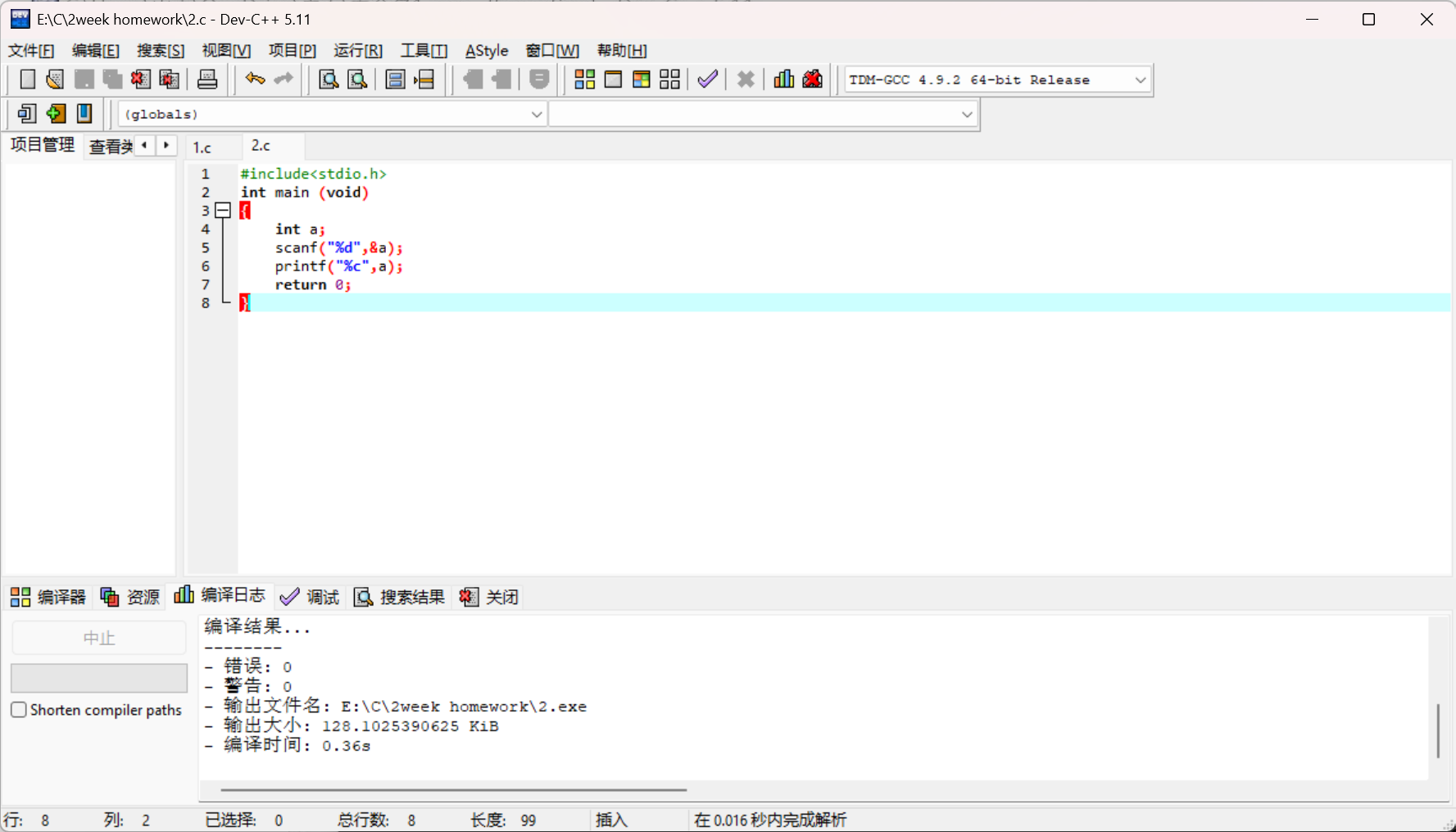This screenshot has width=1456, height=832.
Task: Open the AStyle menu
Action: tap(487, 51)
